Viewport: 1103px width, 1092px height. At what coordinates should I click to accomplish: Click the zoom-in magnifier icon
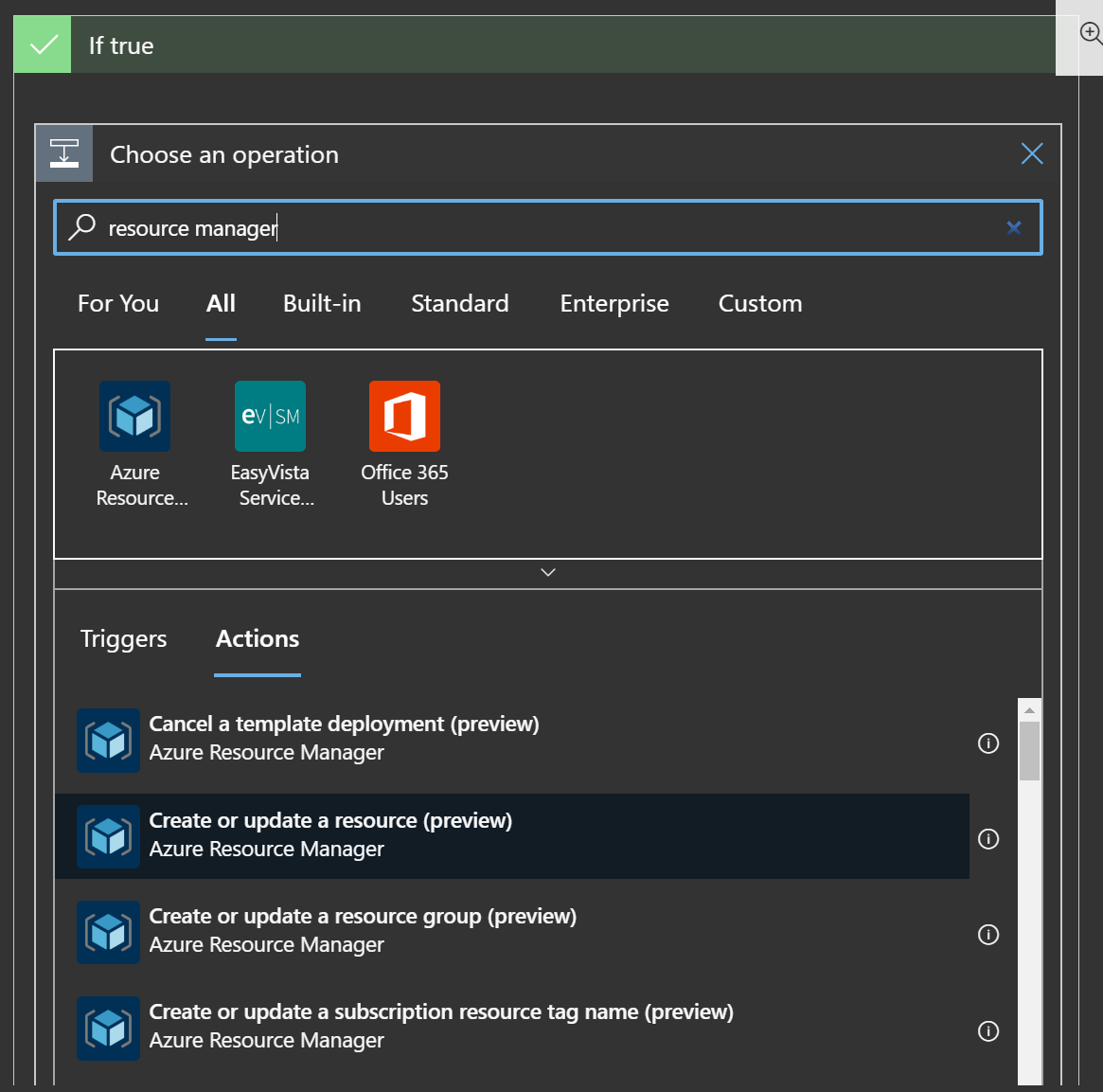click(x=1091, y=34)
